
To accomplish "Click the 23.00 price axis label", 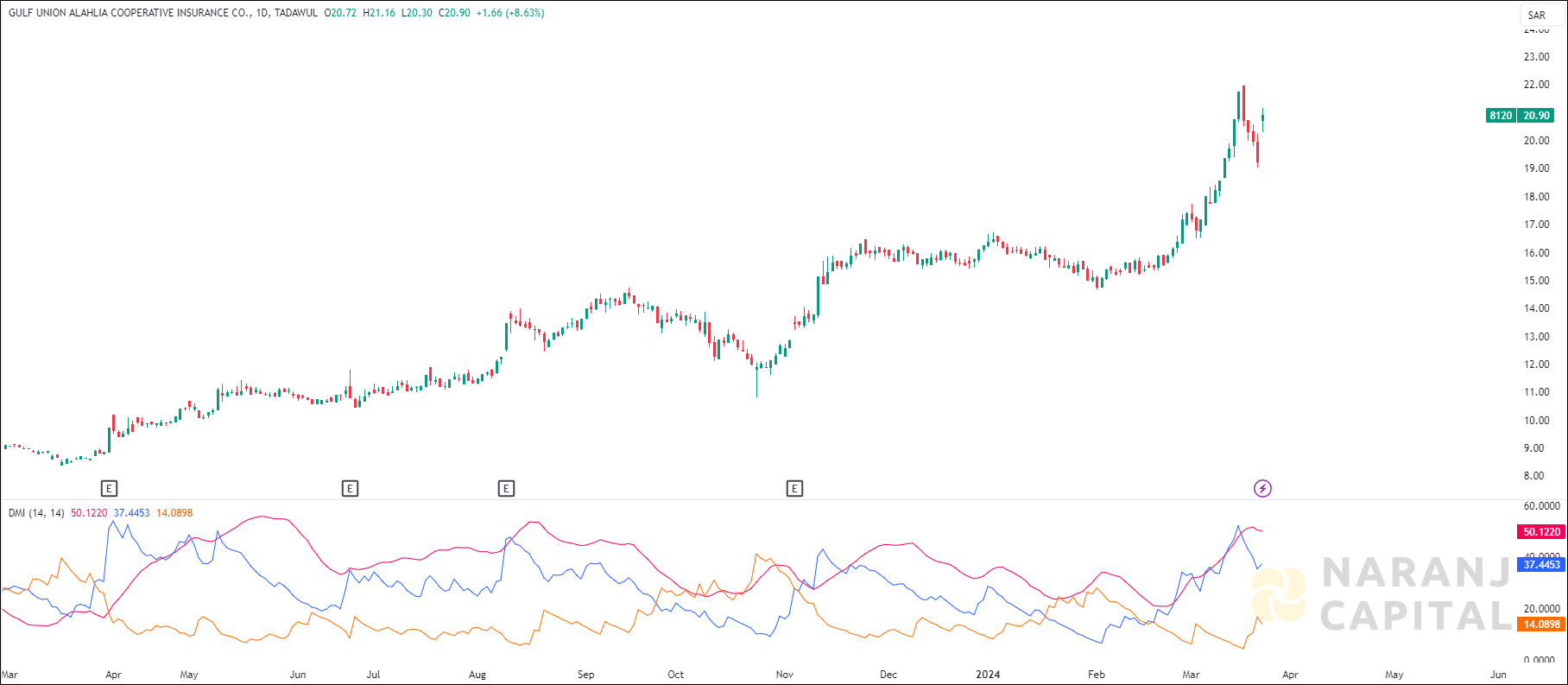I will pyautogui.click(x=1536, y=57).
